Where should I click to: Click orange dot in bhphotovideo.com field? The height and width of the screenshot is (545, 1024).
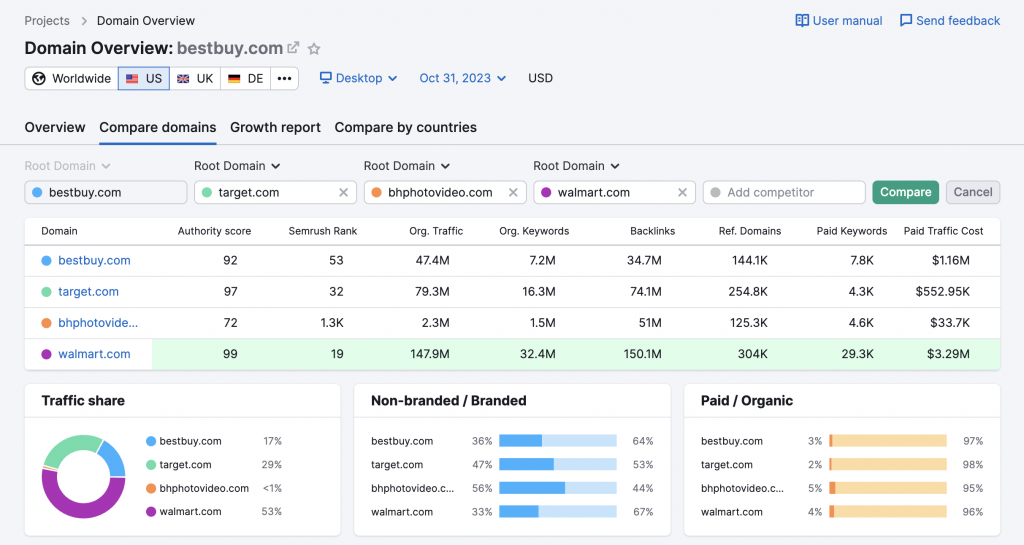tap(376, 193)
